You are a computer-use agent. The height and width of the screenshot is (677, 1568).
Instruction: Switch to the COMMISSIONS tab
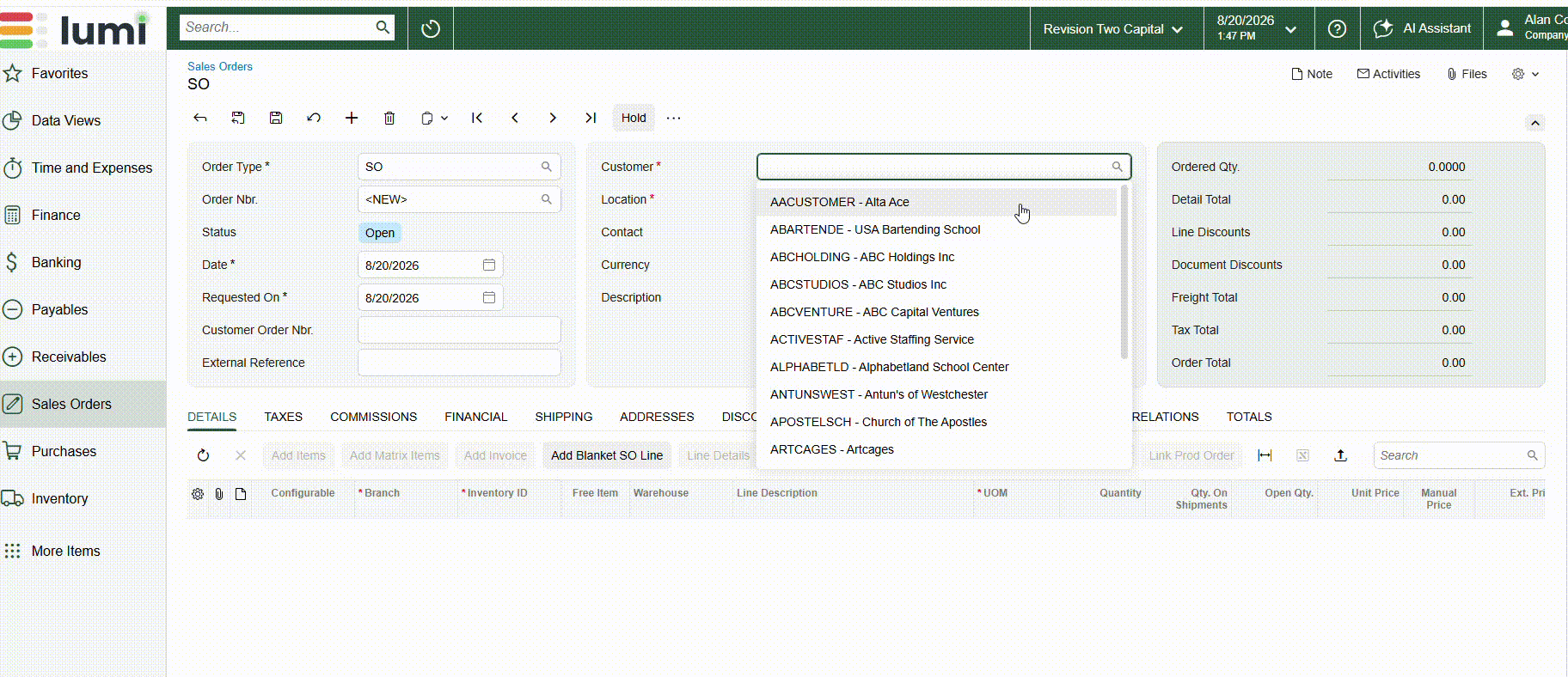click(373, 417)
